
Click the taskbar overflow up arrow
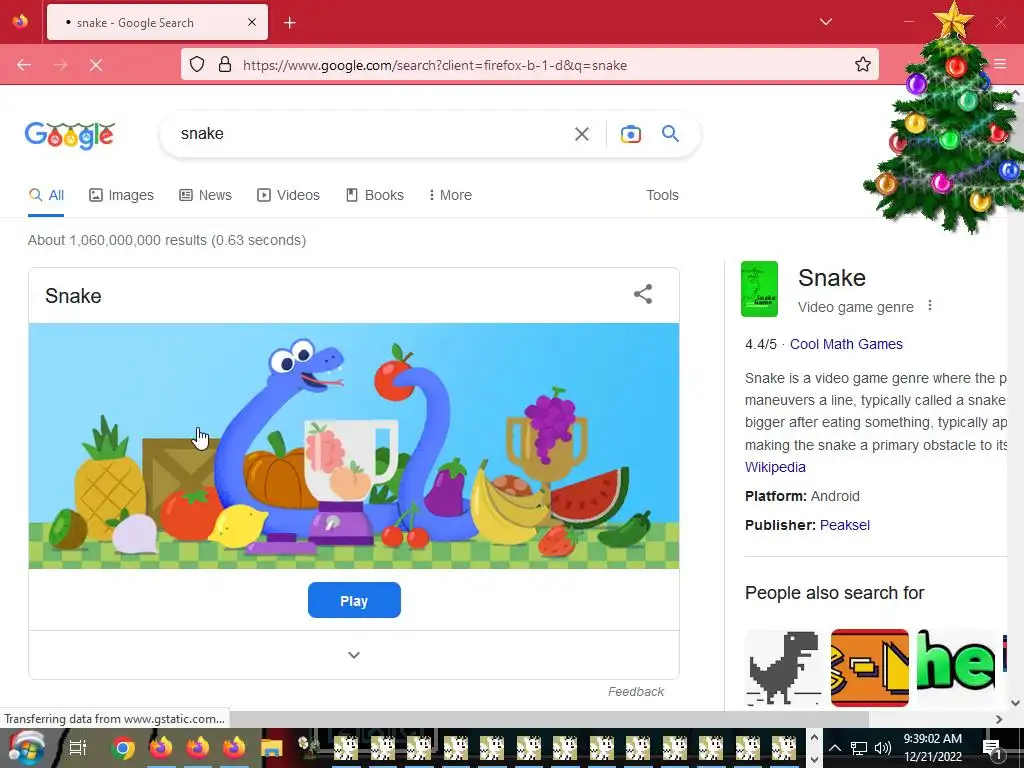814,737
